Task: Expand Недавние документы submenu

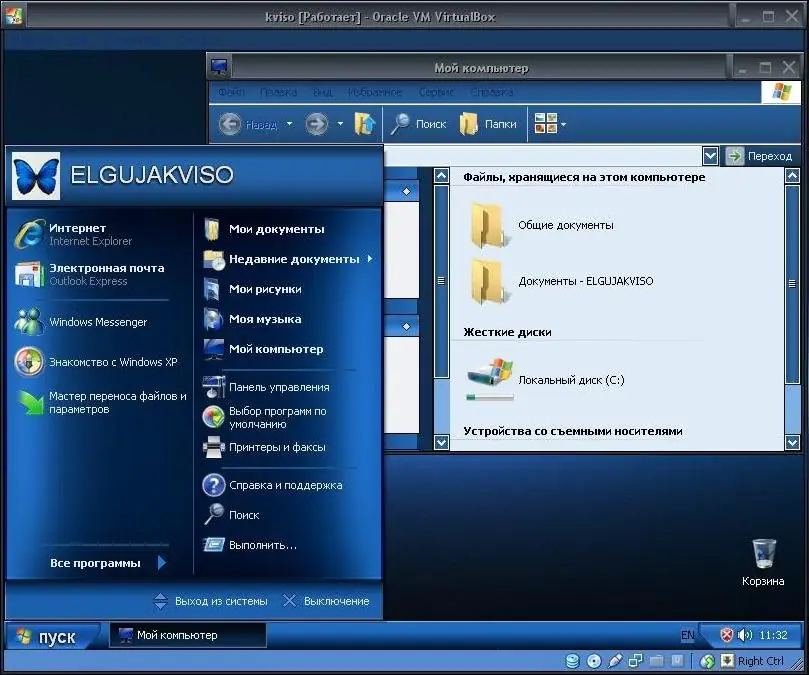Action: (370, 259)
